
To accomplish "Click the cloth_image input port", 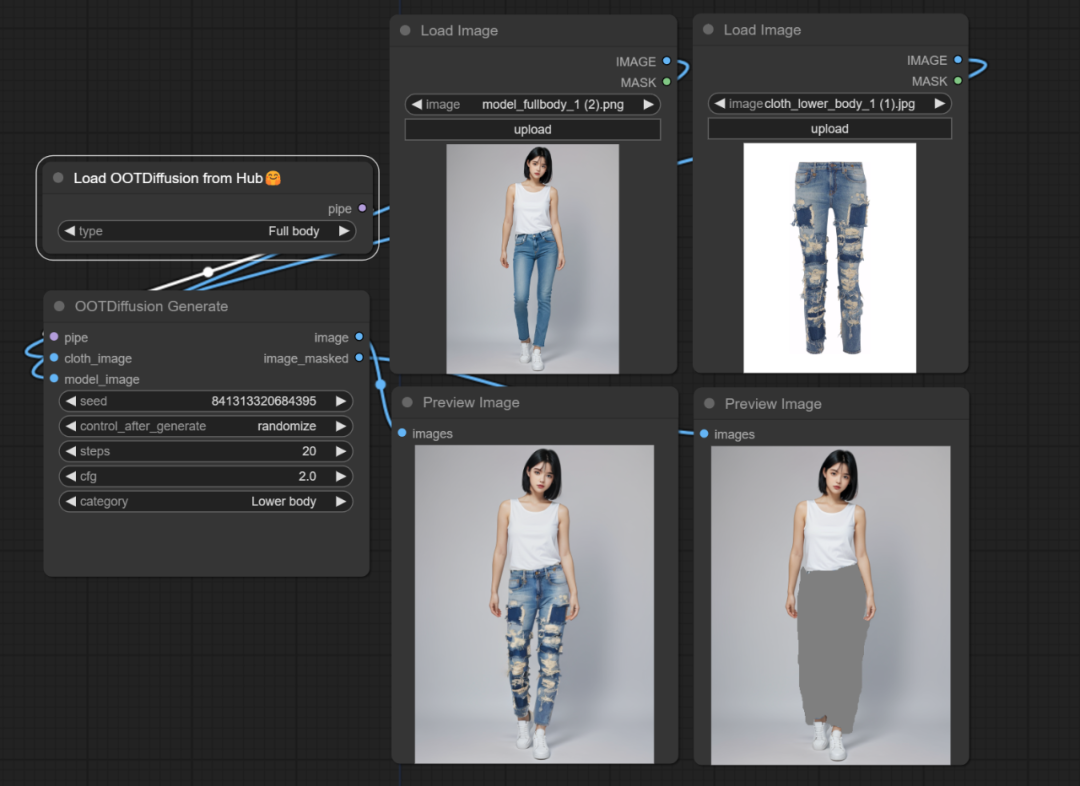I will [x=54, y=358].
